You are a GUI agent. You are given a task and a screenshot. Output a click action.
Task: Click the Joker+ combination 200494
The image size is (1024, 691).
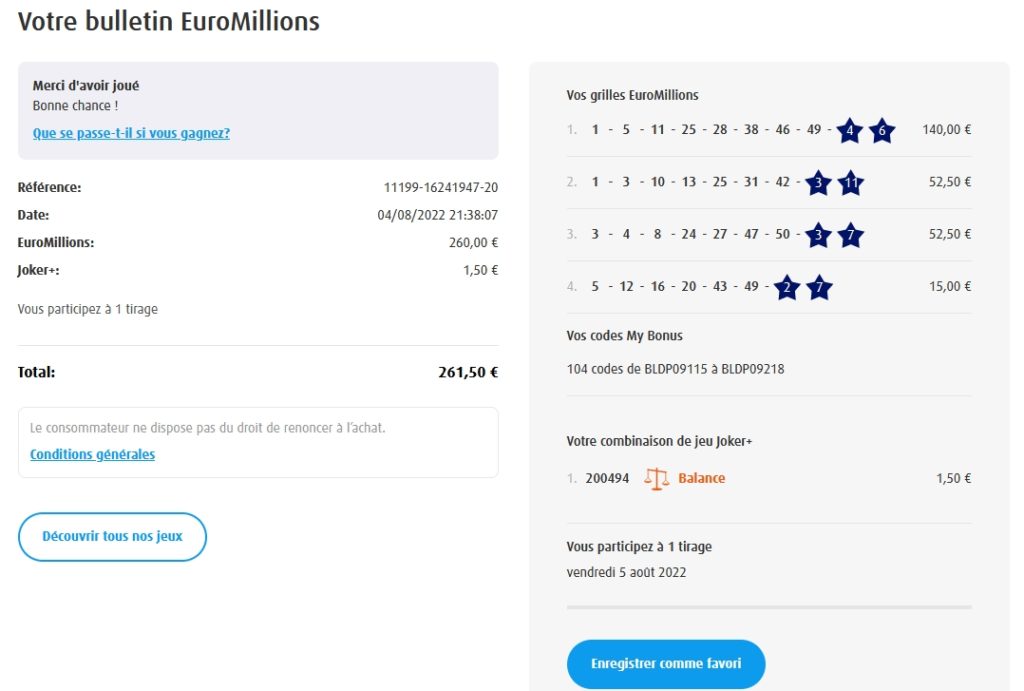click(x=607, y=479)
